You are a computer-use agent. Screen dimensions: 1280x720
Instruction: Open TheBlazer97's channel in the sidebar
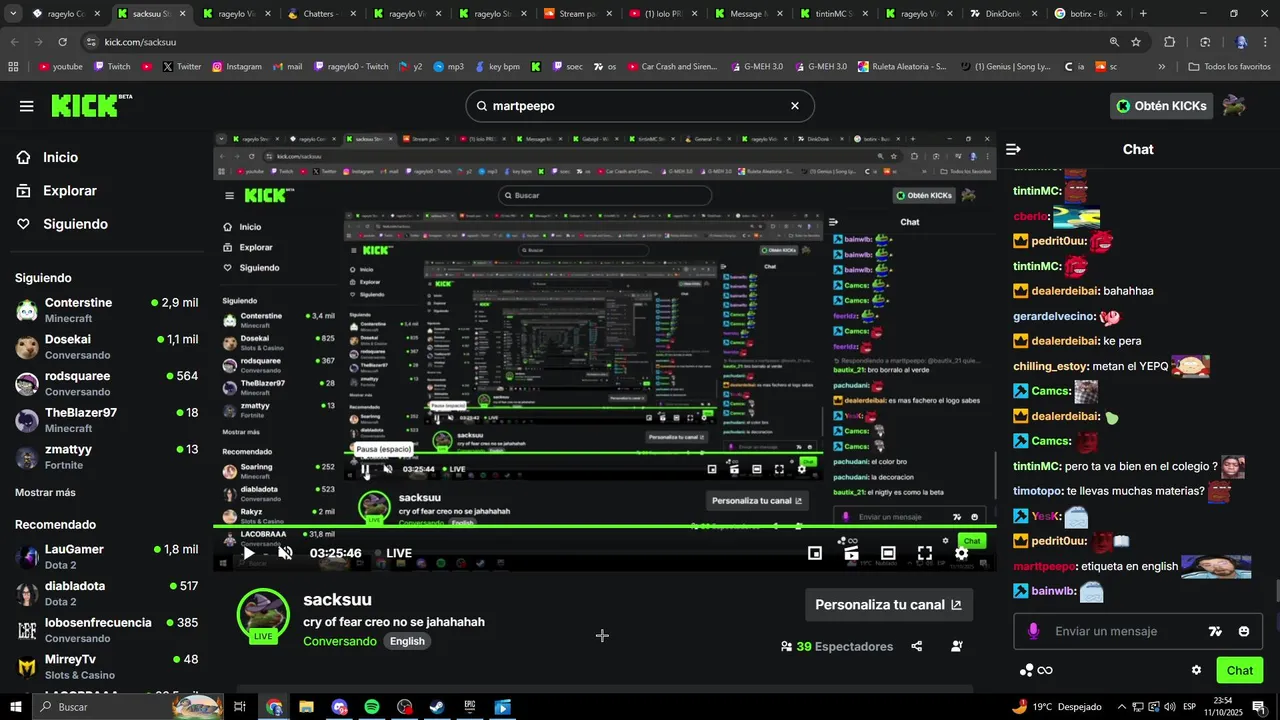(106, 420)
